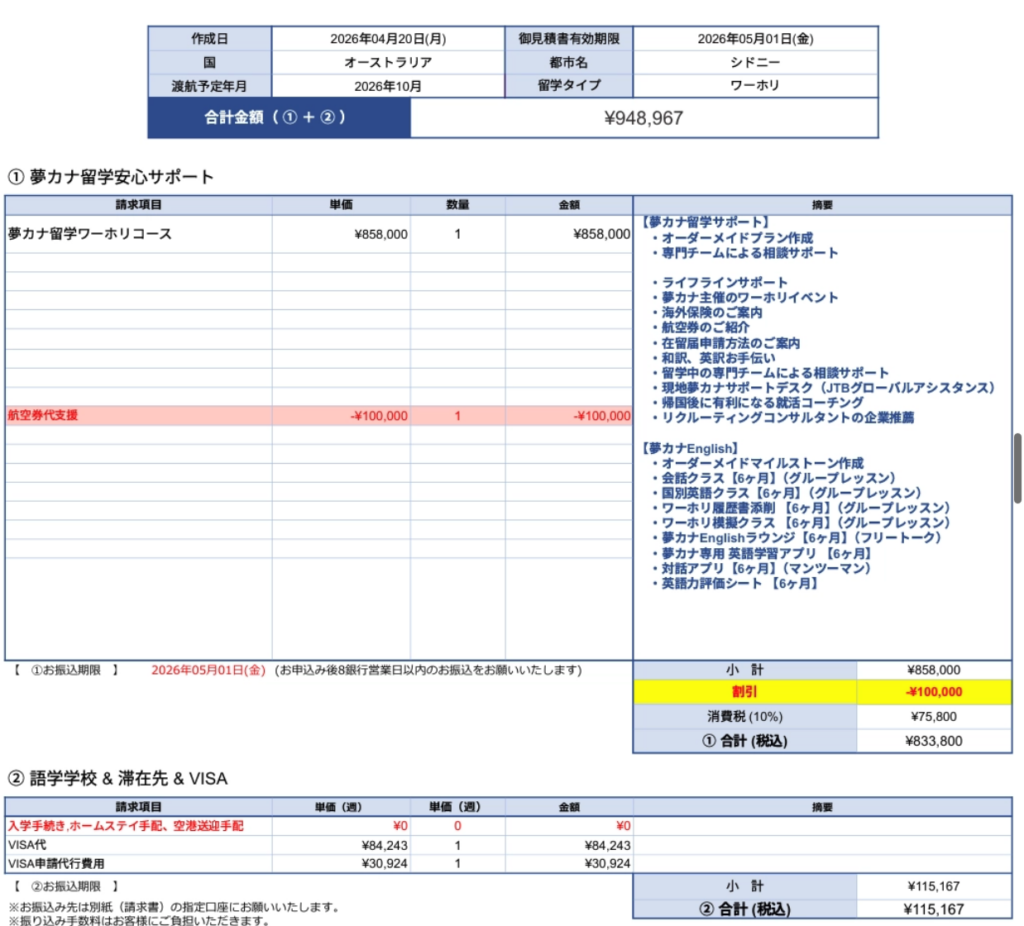1024x926 pixels.
Task: Select the VISA代 row label
Action: coord(27,845)
